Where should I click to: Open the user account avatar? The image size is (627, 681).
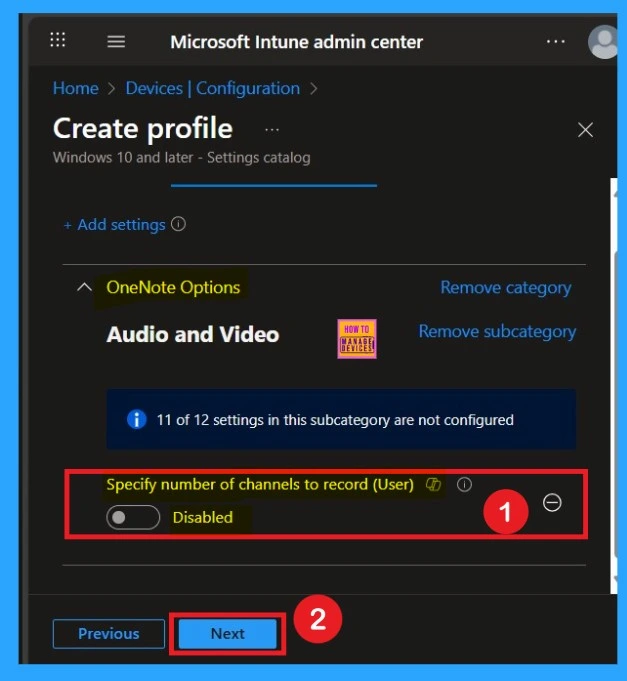(x=603, y=42)
